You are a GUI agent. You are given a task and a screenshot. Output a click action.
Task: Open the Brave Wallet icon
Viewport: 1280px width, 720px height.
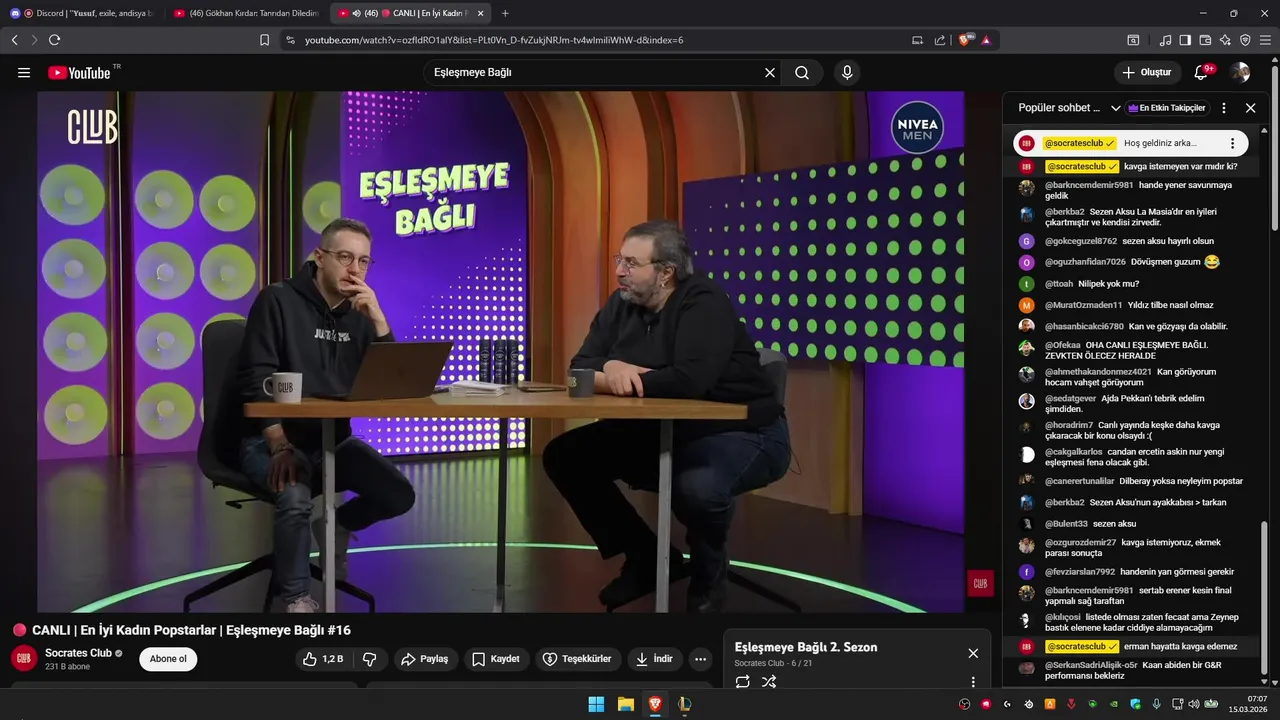1205,40
